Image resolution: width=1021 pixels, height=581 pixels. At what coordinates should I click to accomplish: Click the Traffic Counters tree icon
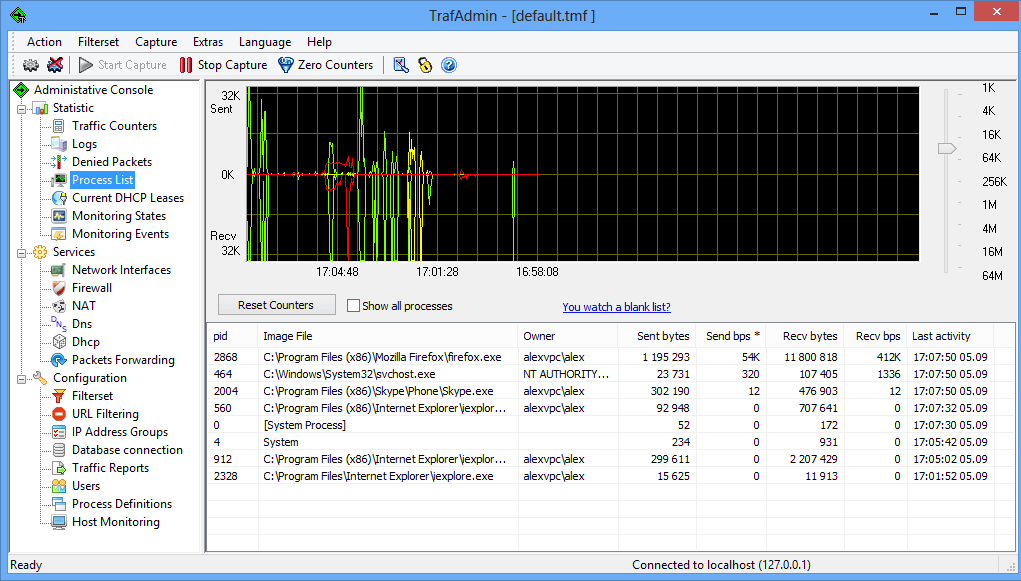(x=59, y=126)
